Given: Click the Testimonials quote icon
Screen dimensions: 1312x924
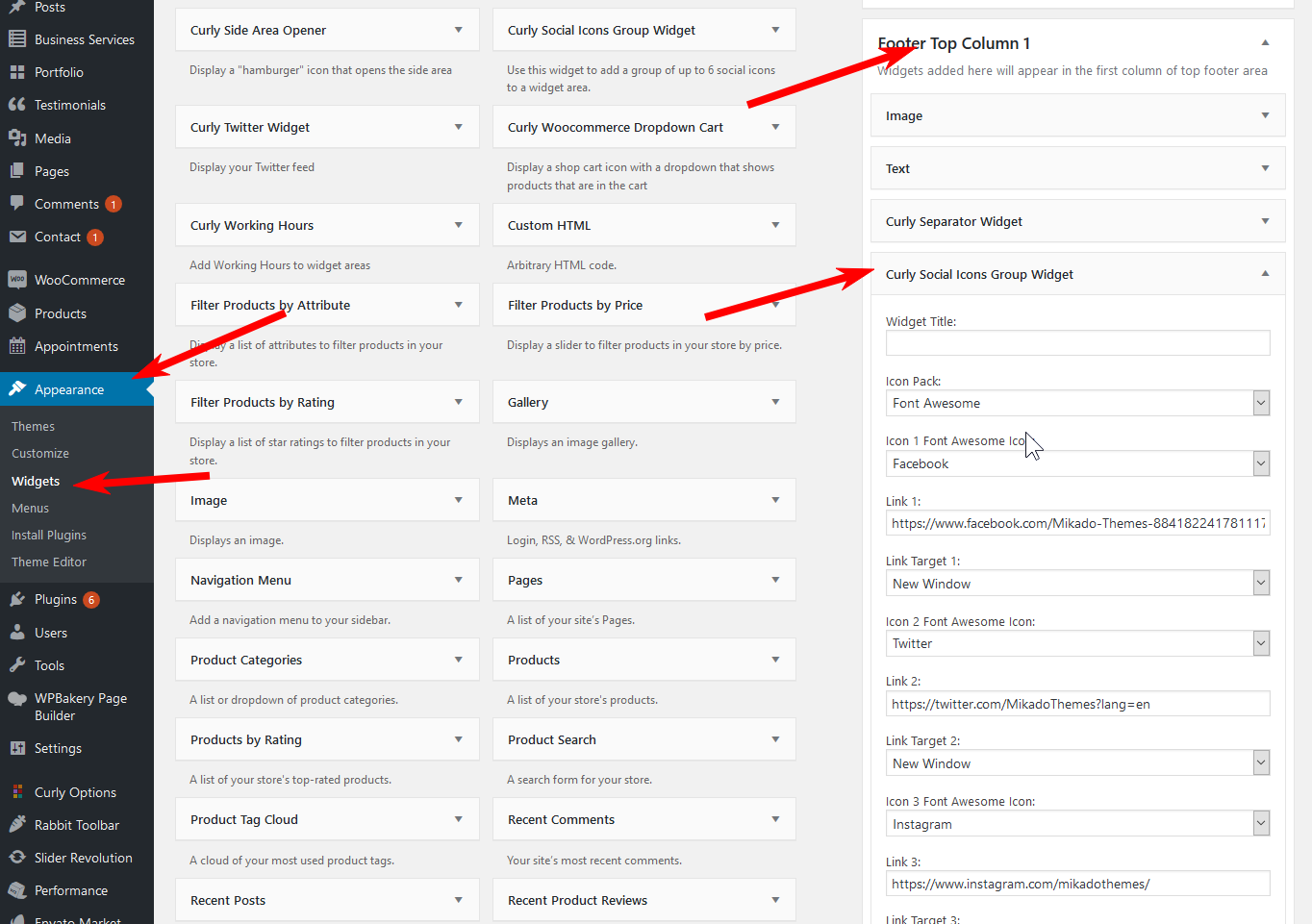Looking at the screenshot, I should tap(17, 105).
